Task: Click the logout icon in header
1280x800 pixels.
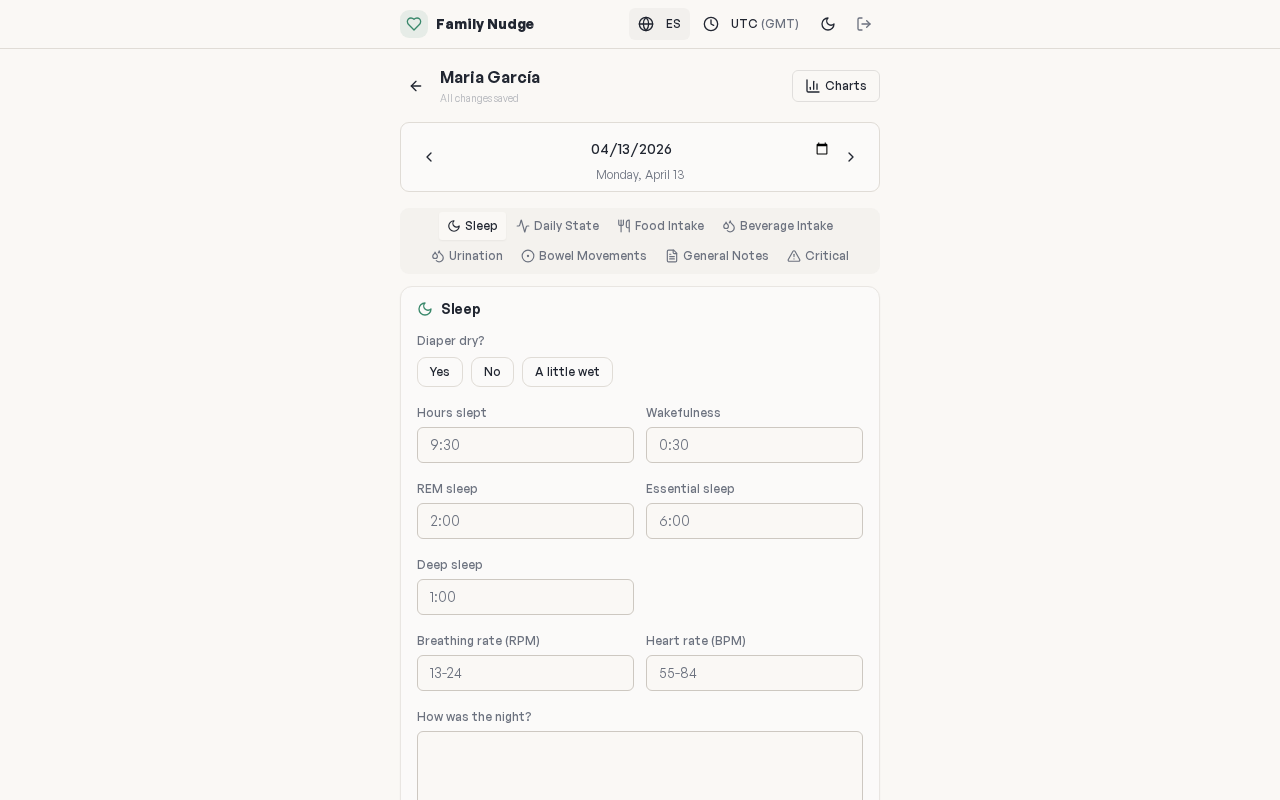Action: 864,24
